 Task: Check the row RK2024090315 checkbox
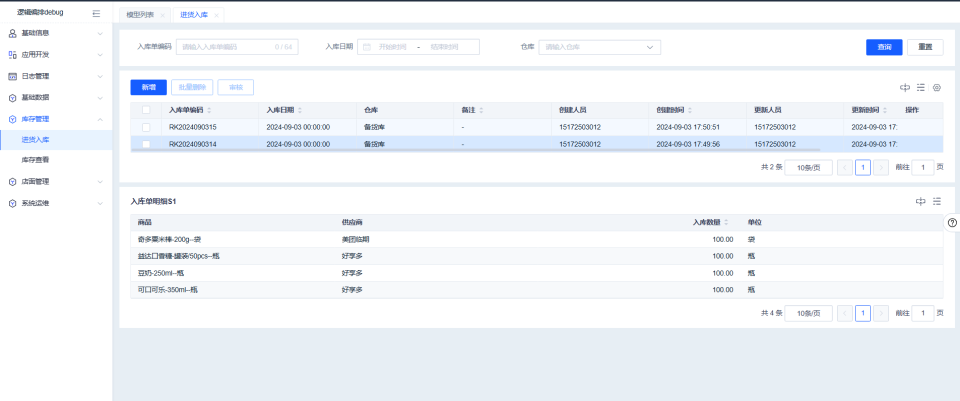tap(146, 127)
